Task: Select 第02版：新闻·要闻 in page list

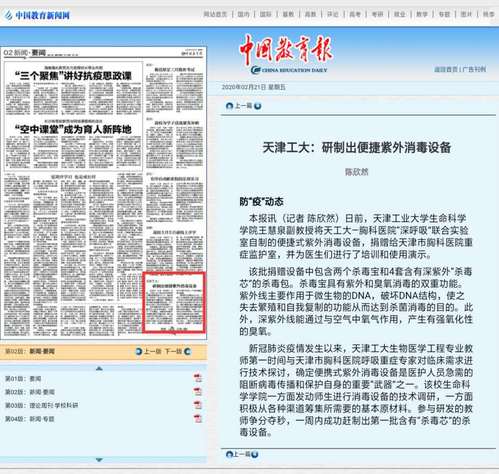Action: pyautogui.click(x=30, y=392)
